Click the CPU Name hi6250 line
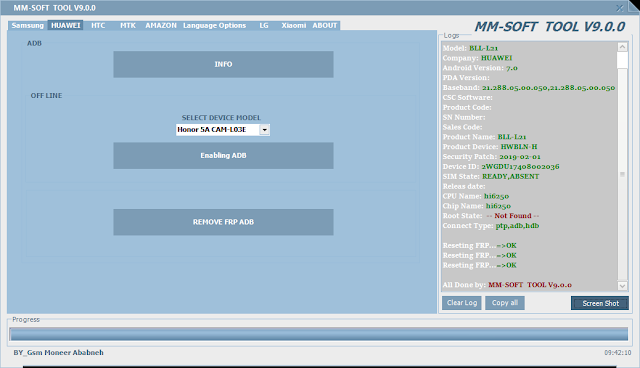The width and height of the screenshot is (640, 368). 476,196
